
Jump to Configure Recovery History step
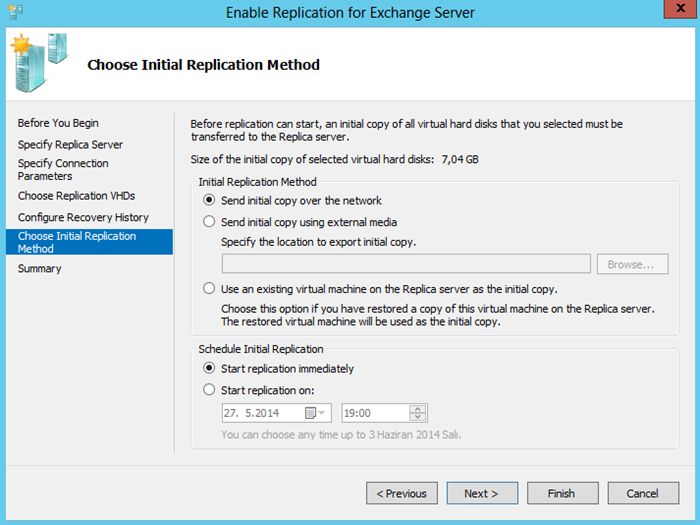(x=83, y=217)
